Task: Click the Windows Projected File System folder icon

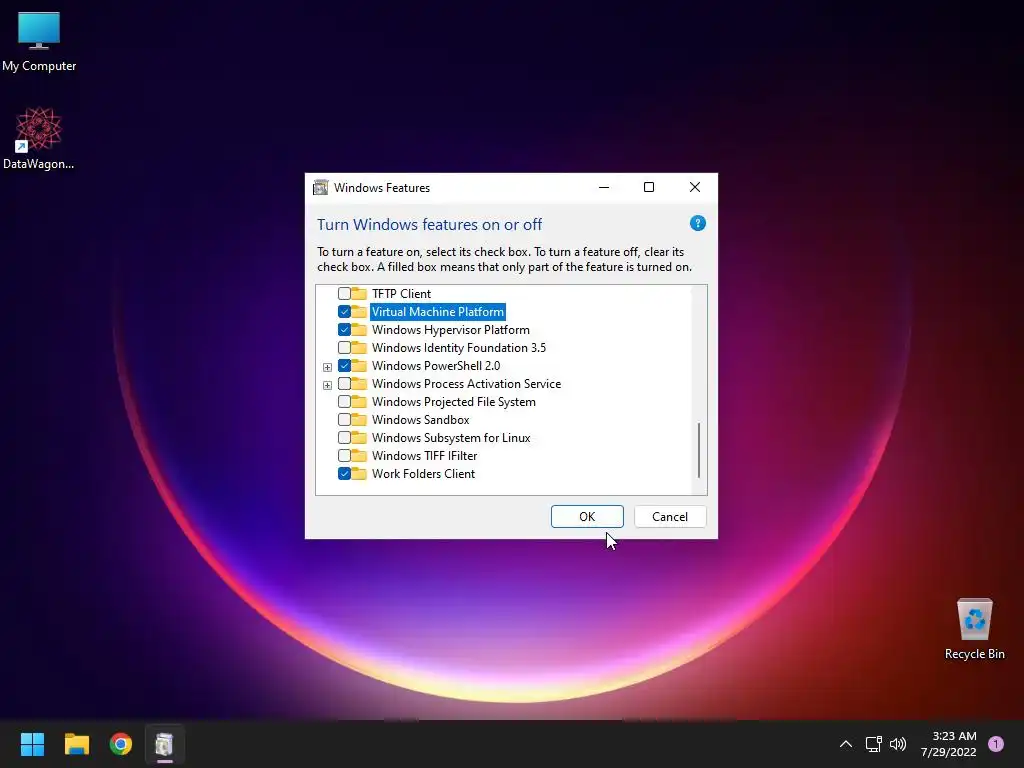Action: click(x=359, y=401)
